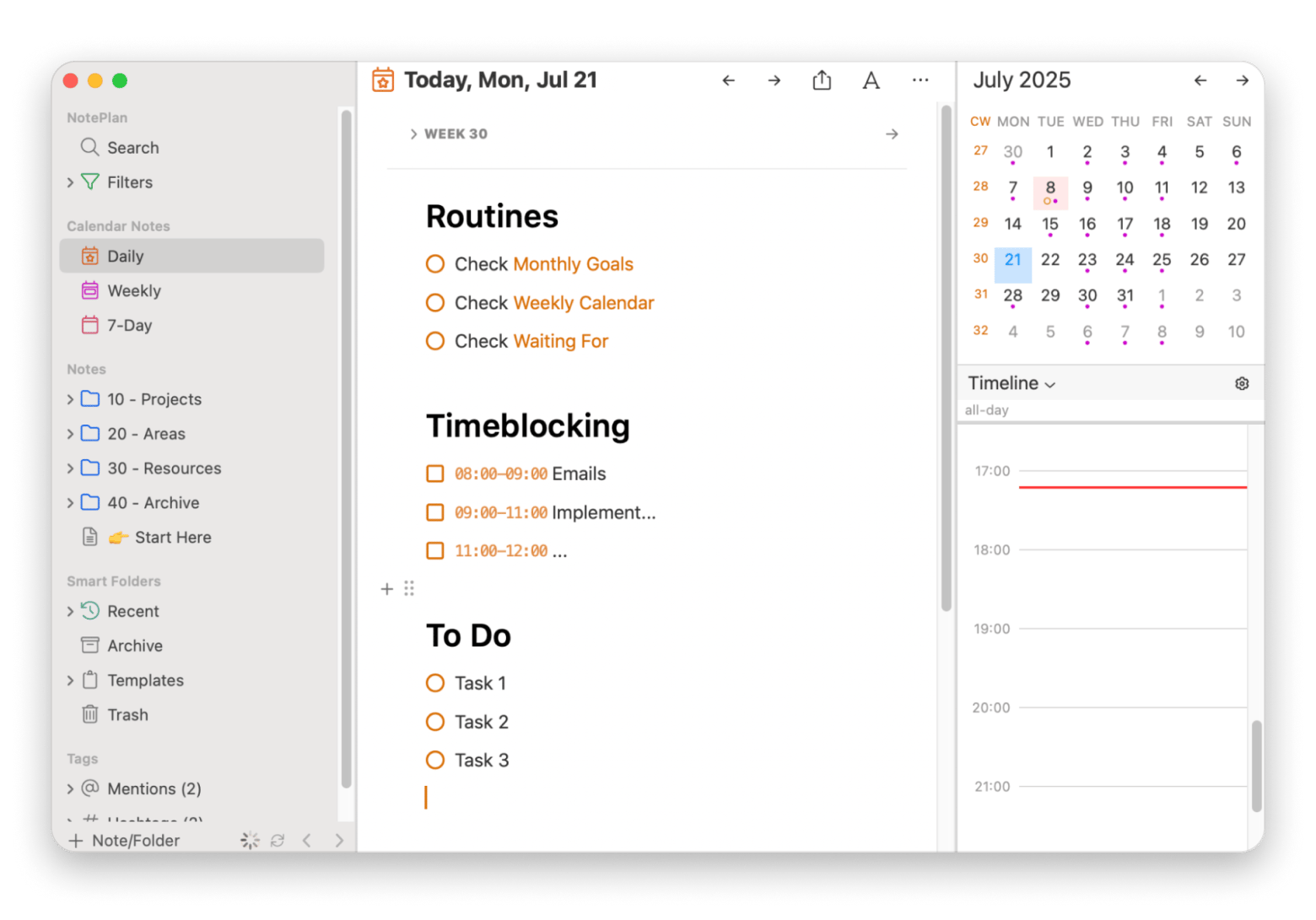Viewport: 1316px width, 920px height.
Task: Switch to the Weekly calendar notes
Action: coord(133,291)
